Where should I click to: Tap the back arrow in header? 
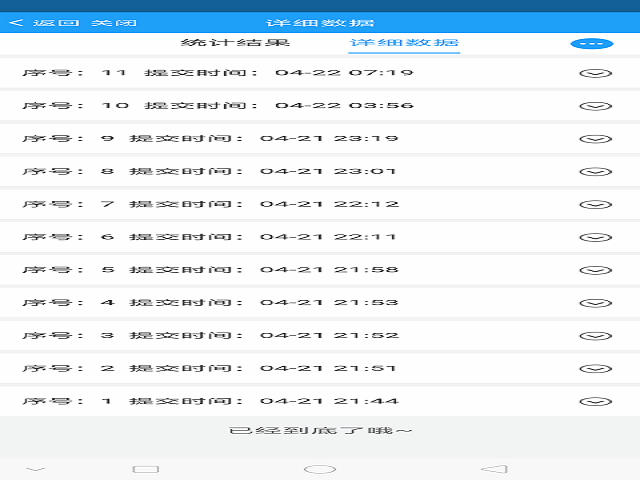pos(15,22)
